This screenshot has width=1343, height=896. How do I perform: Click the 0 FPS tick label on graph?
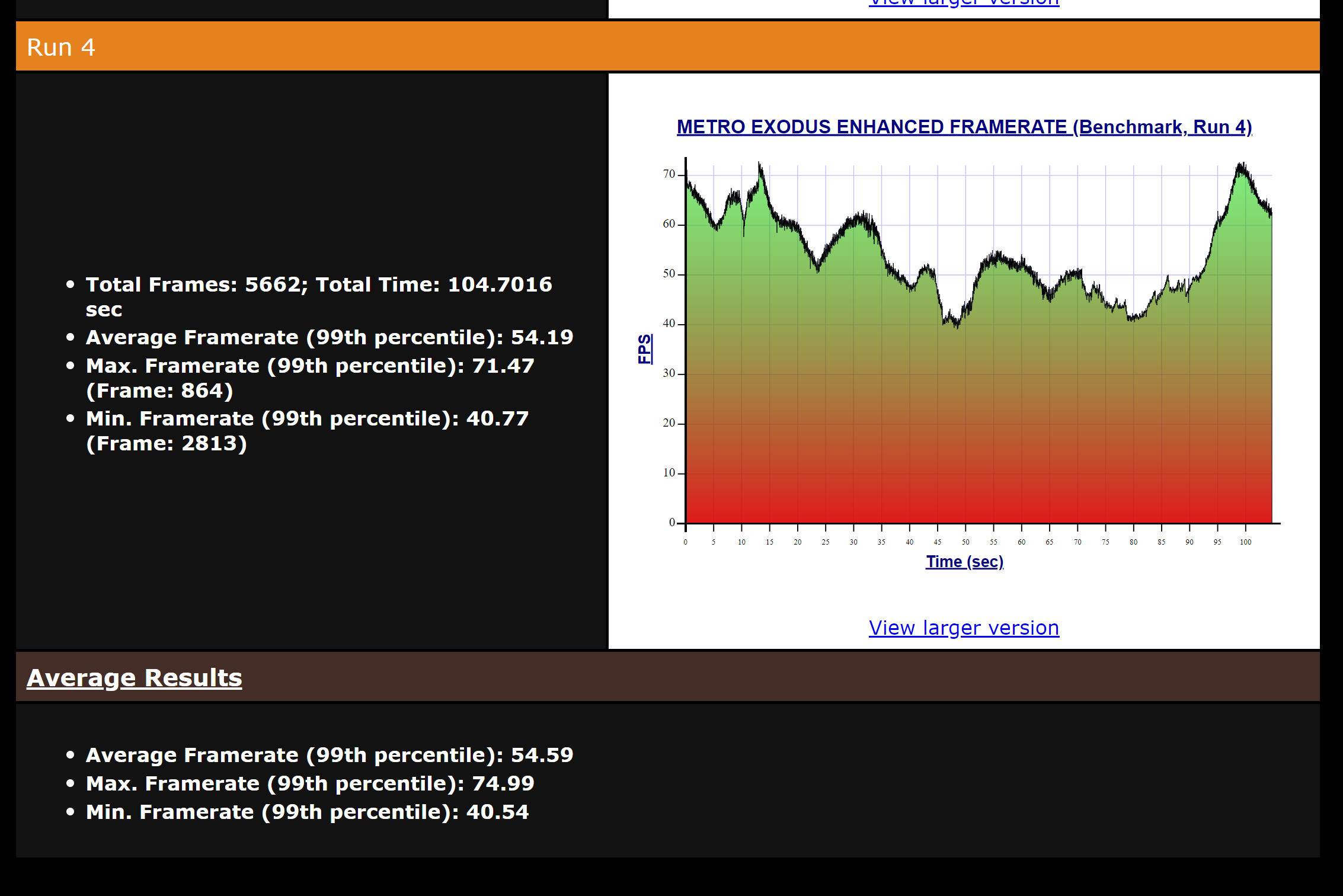click(x=671, y=522)
